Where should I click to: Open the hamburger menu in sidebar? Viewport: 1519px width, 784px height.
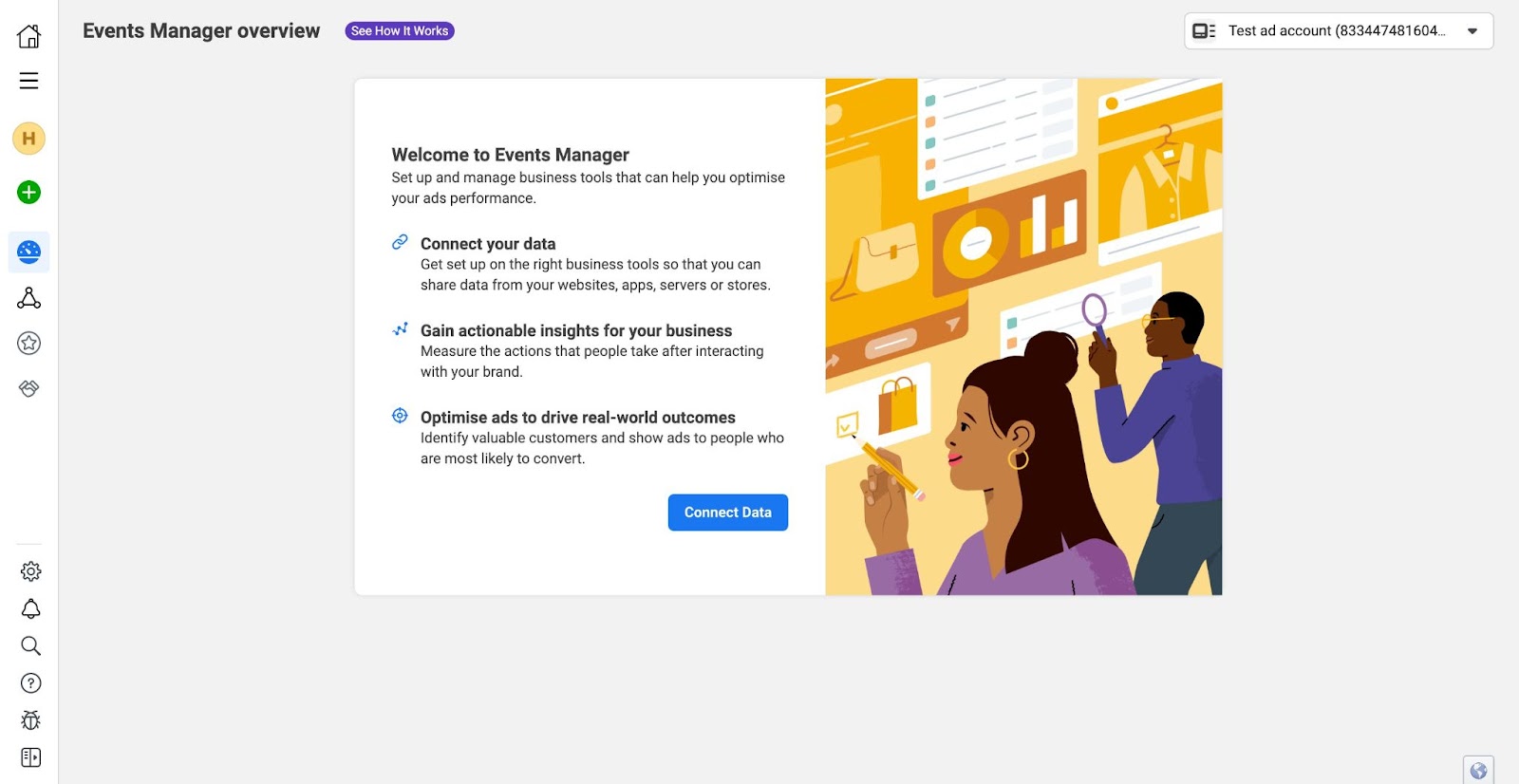point(29,81)
